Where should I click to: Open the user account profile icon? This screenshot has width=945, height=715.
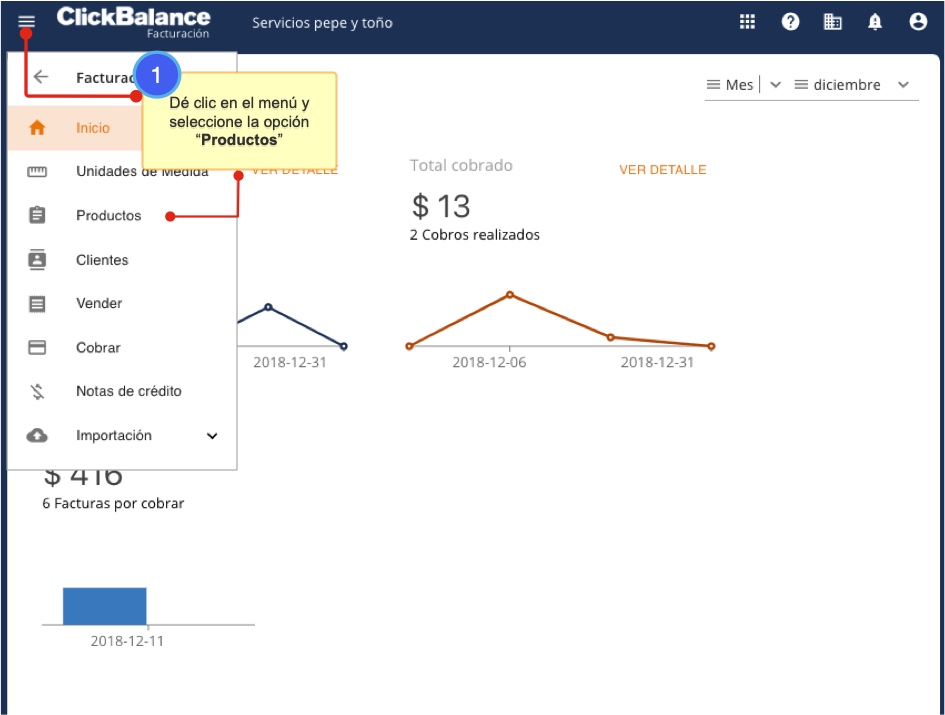tap(918, 22)
